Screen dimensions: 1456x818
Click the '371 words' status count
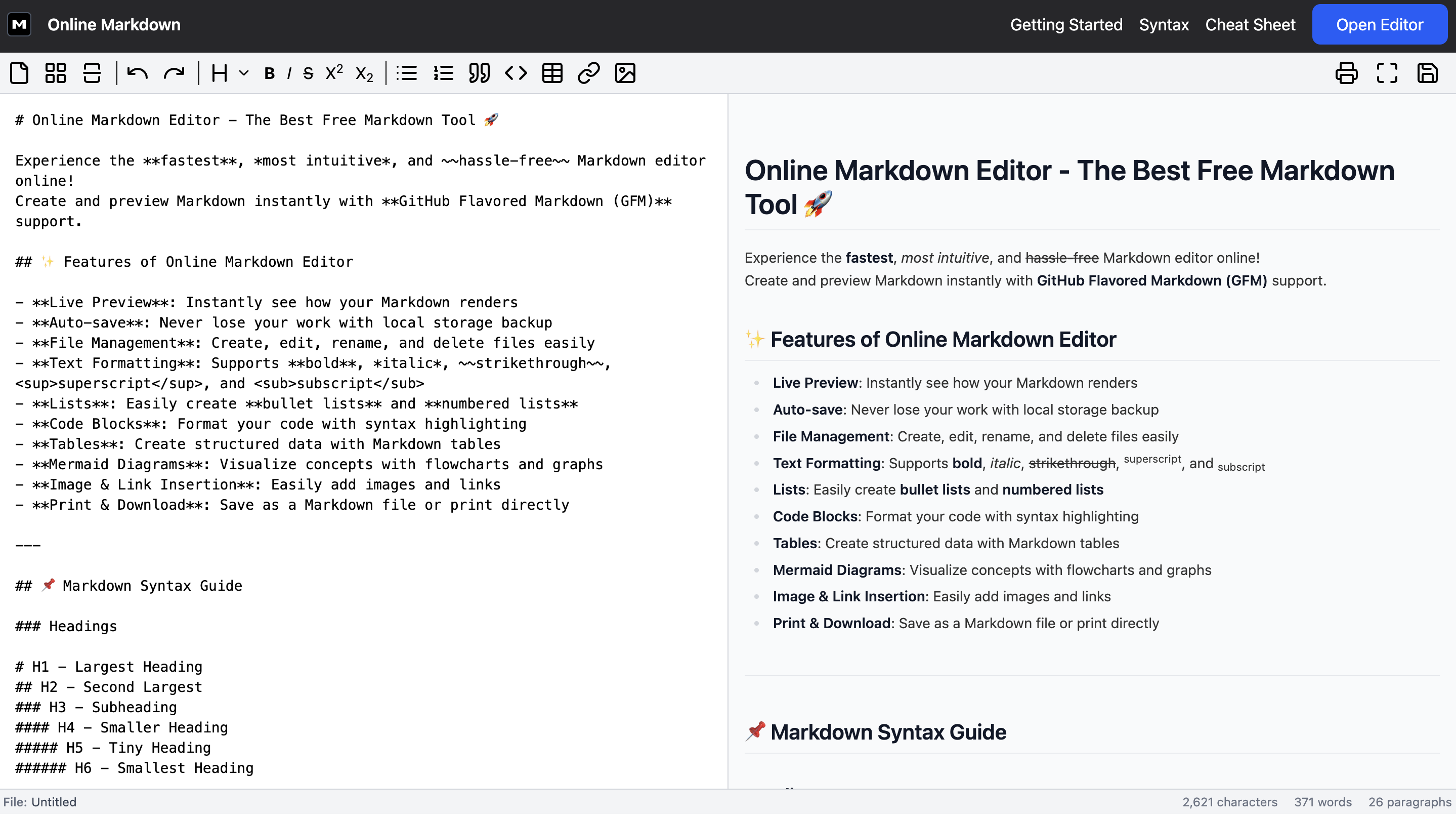click(x=1322, y=803)
